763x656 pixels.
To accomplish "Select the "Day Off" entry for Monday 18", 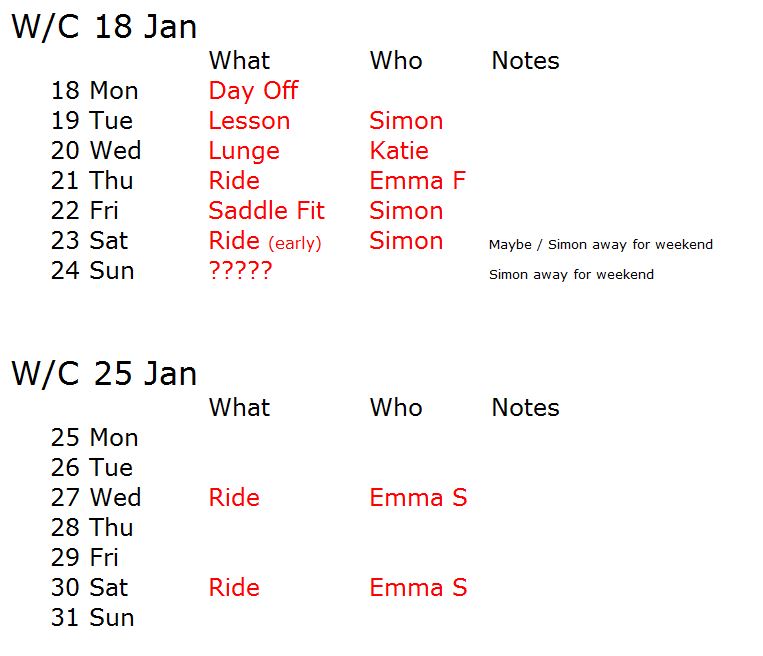I will [x=253, y=91].
